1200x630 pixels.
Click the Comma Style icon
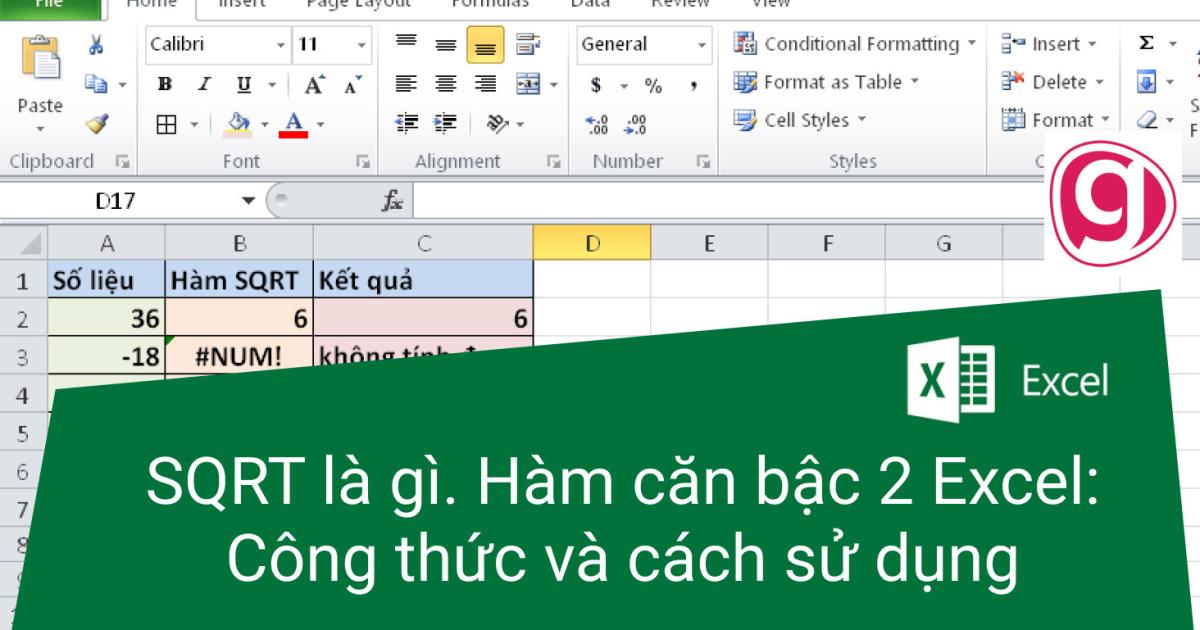[694, 83]
